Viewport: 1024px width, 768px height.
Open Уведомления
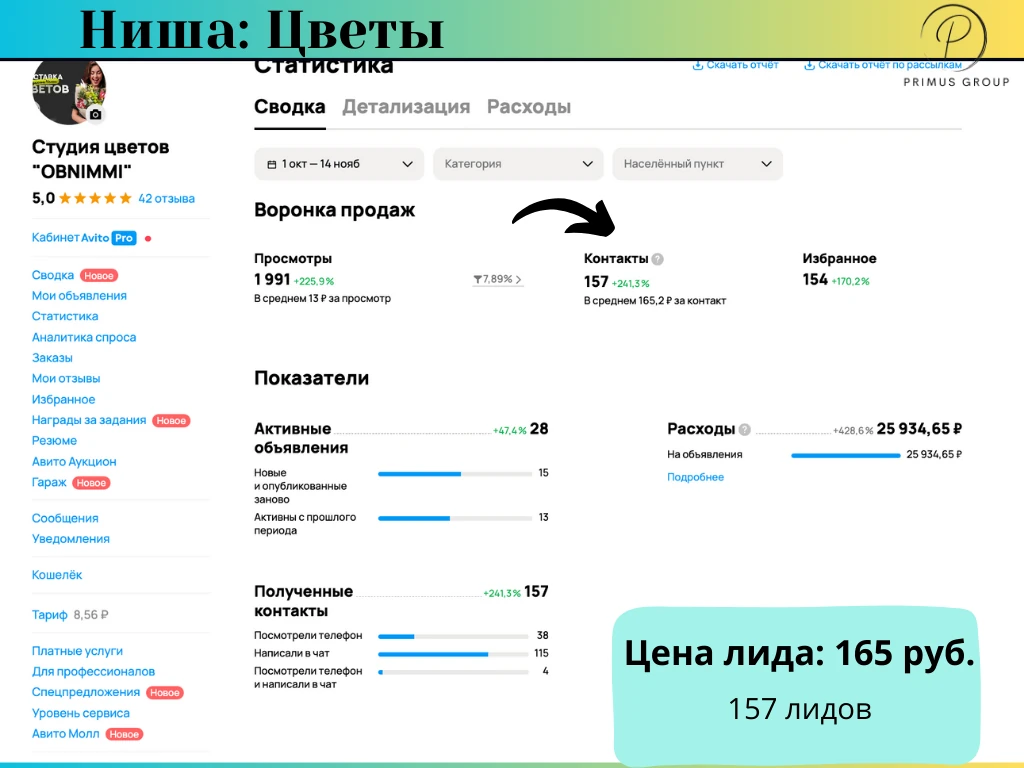[71, 539]
